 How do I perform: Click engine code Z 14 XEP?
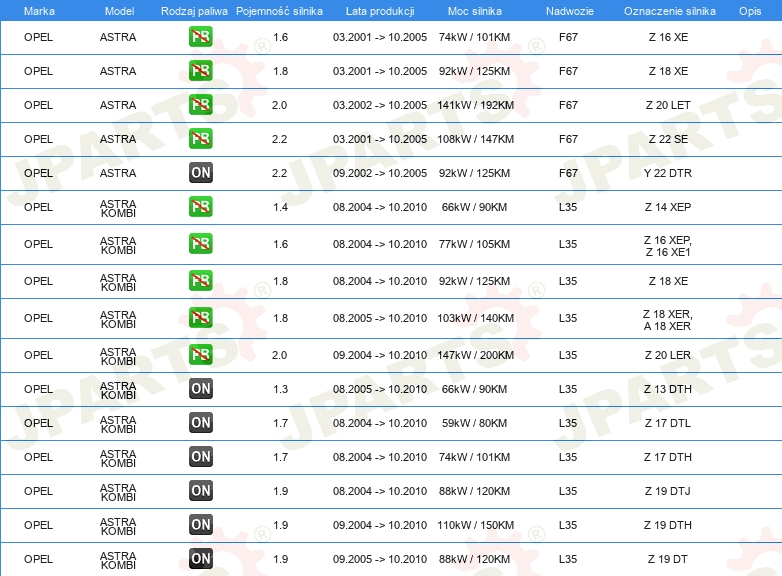(668, 206)
